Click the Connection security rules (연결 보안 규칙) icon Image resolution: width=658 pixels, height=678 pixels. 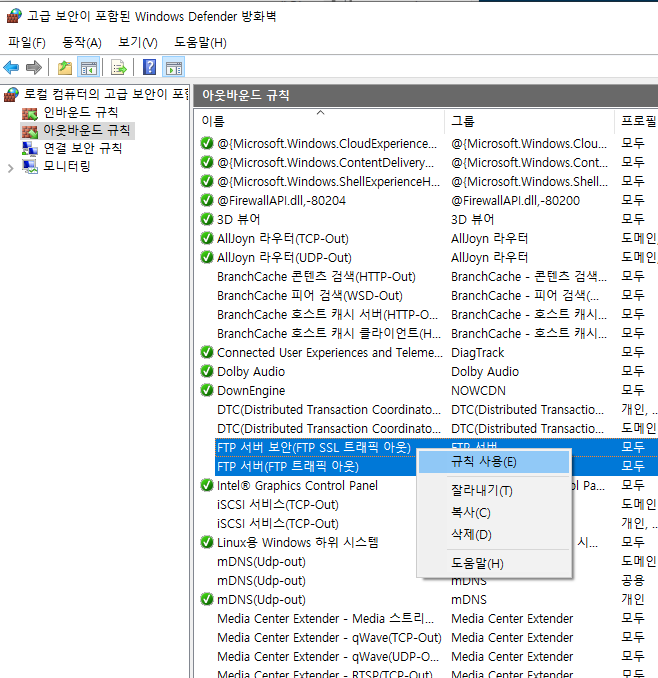30,148
